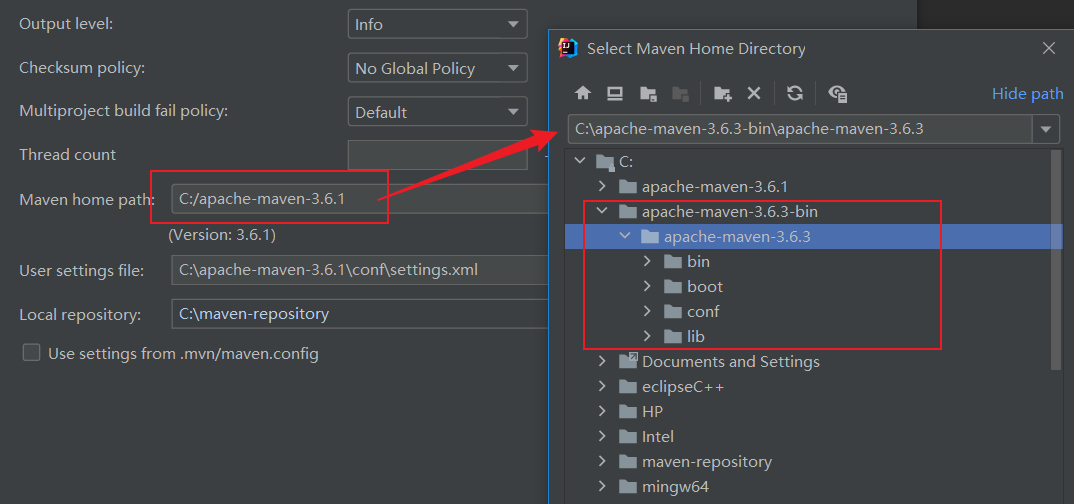Expand the maven-repository folder

(602, 462)
